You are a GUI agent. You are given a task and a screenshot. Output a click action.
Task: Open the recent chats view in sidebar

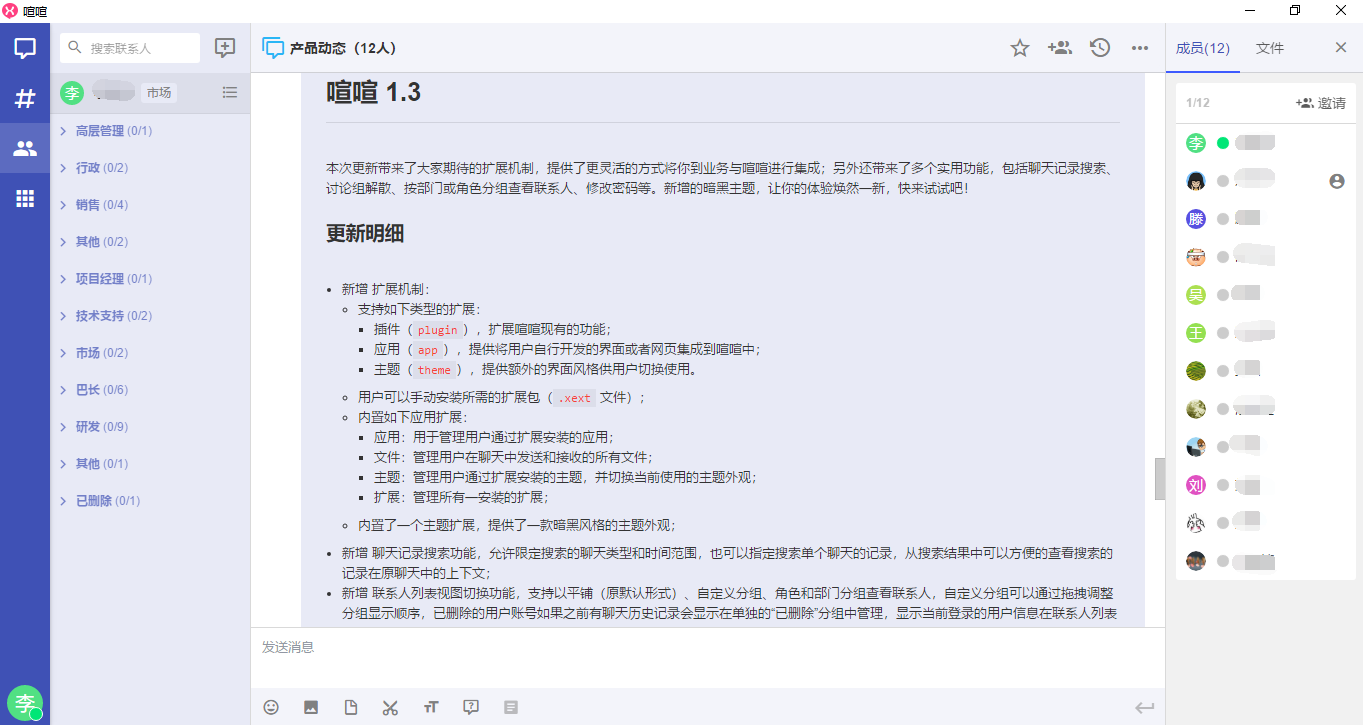point(25,48)
